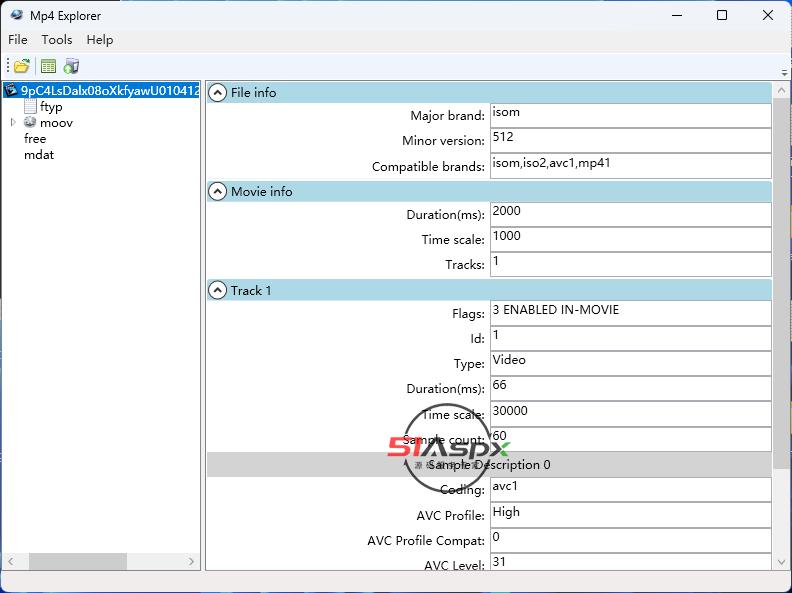Click the Major brand label
Image resolution: width=792 pixels, height=593 pixels.
pyautogui.click(x=448, y=116)
